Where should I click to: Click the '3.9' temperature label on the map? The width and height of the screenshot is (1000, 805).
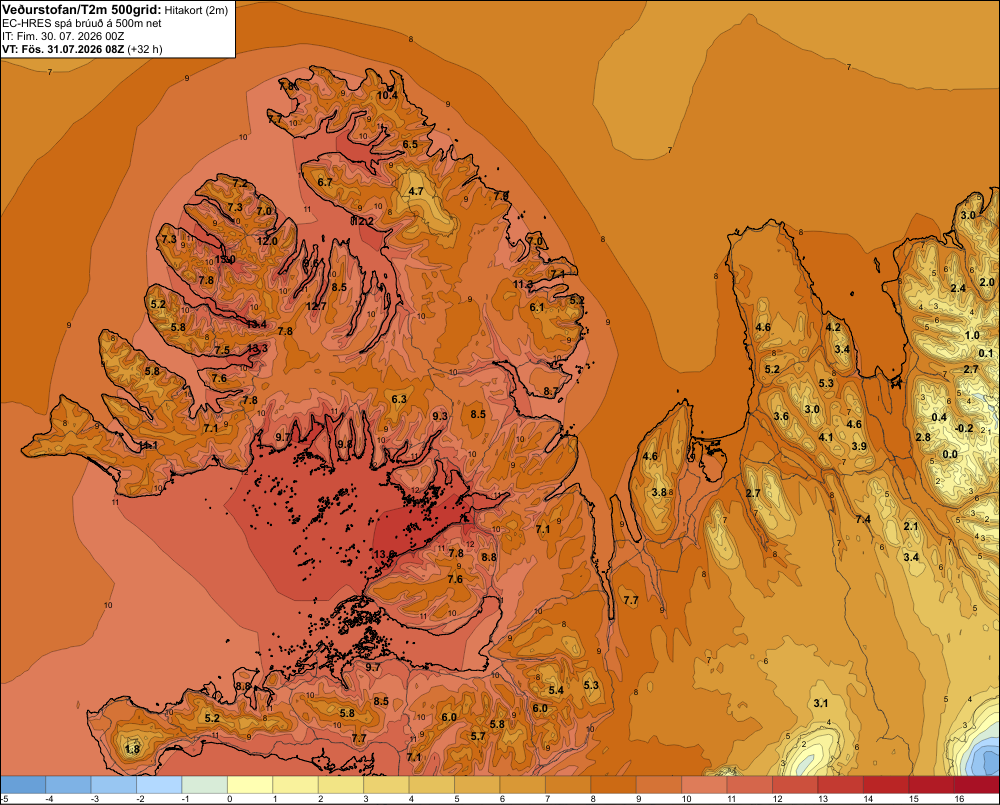pyautogui.click(x=859, y=447)
